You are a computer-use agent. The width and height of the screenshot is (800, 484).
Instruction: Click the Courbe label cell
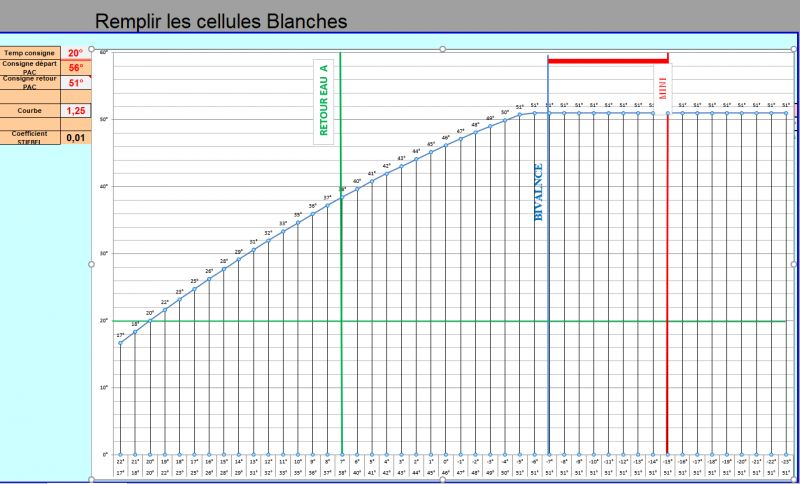tap(30, 111)
